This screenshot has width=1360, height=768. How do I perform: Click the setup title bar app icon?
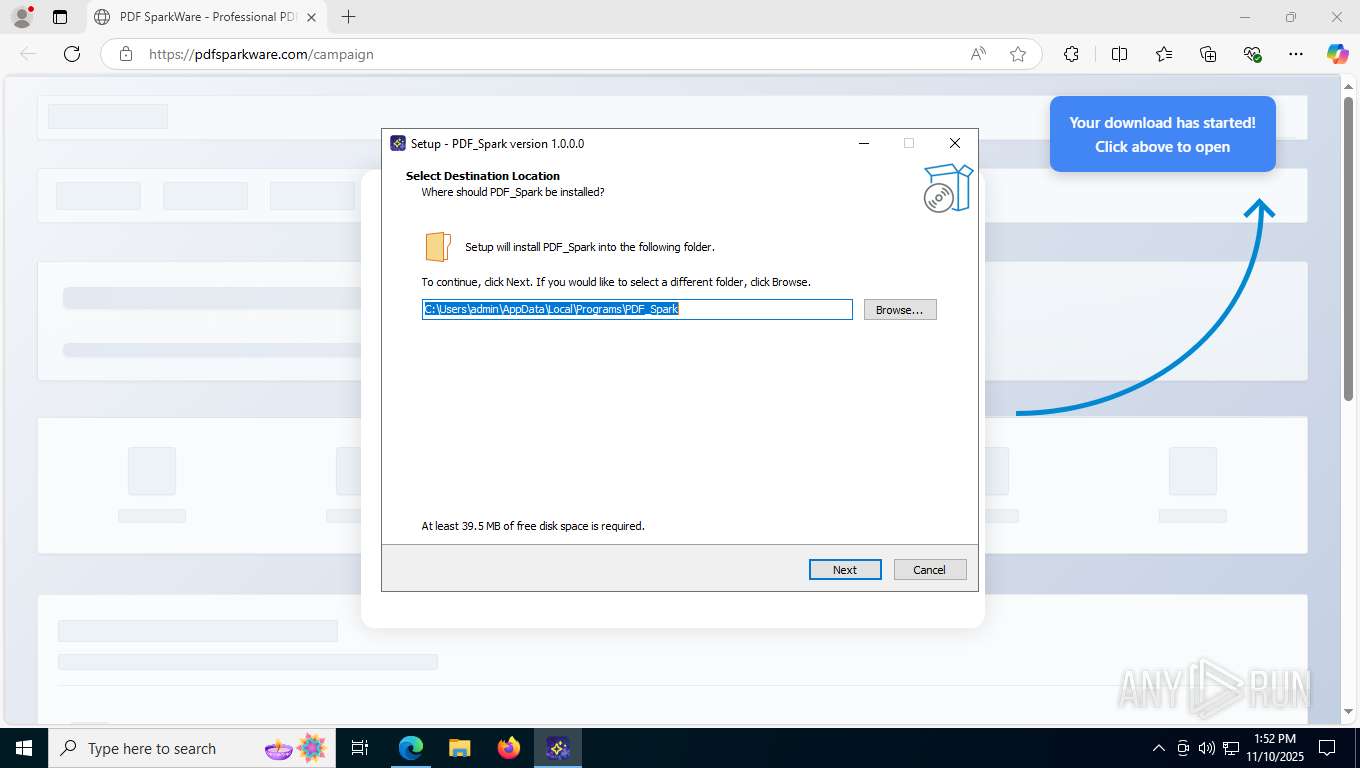(398, 143)
